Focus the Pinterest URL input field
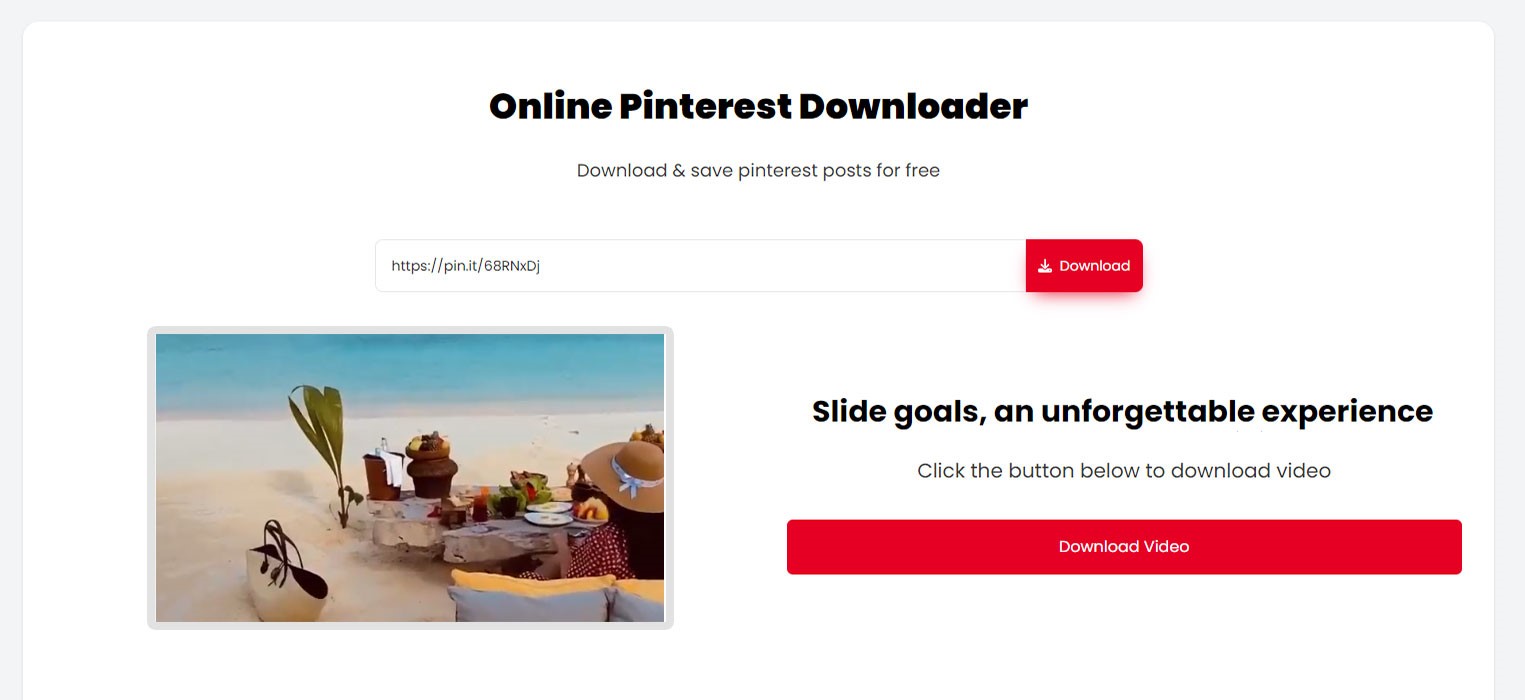The width and height of the screenshot is (1525, 700). click(x=700, y=266)
